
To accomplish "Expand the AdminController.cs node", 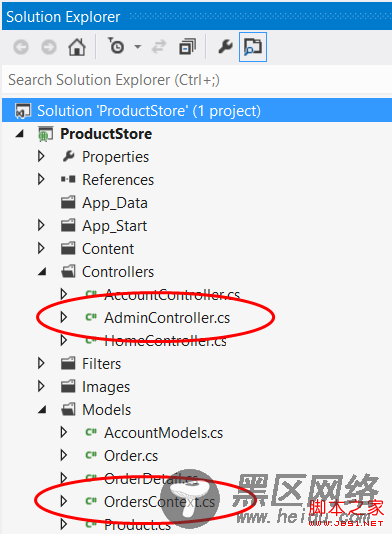I will [64, 317].
